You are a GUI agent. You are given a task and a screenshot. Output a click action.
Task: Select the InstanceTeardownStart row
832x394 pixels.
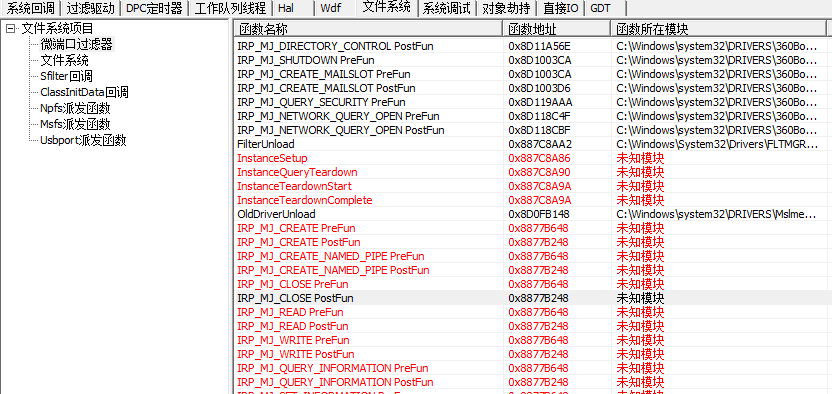pyautogui.click(x=530, y=186)
